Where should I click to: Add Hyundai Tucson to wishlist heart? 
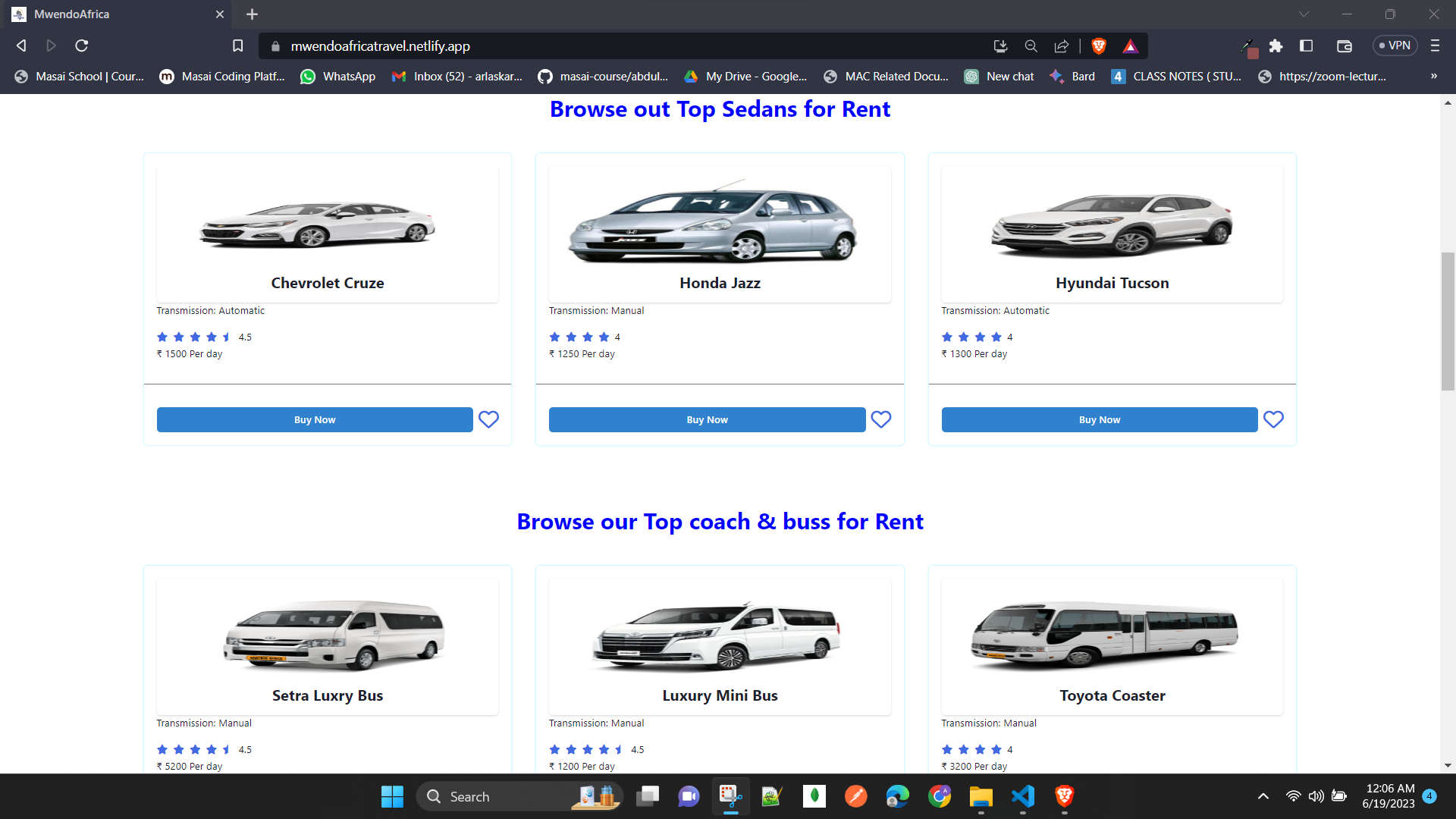tap(1273, 419)
